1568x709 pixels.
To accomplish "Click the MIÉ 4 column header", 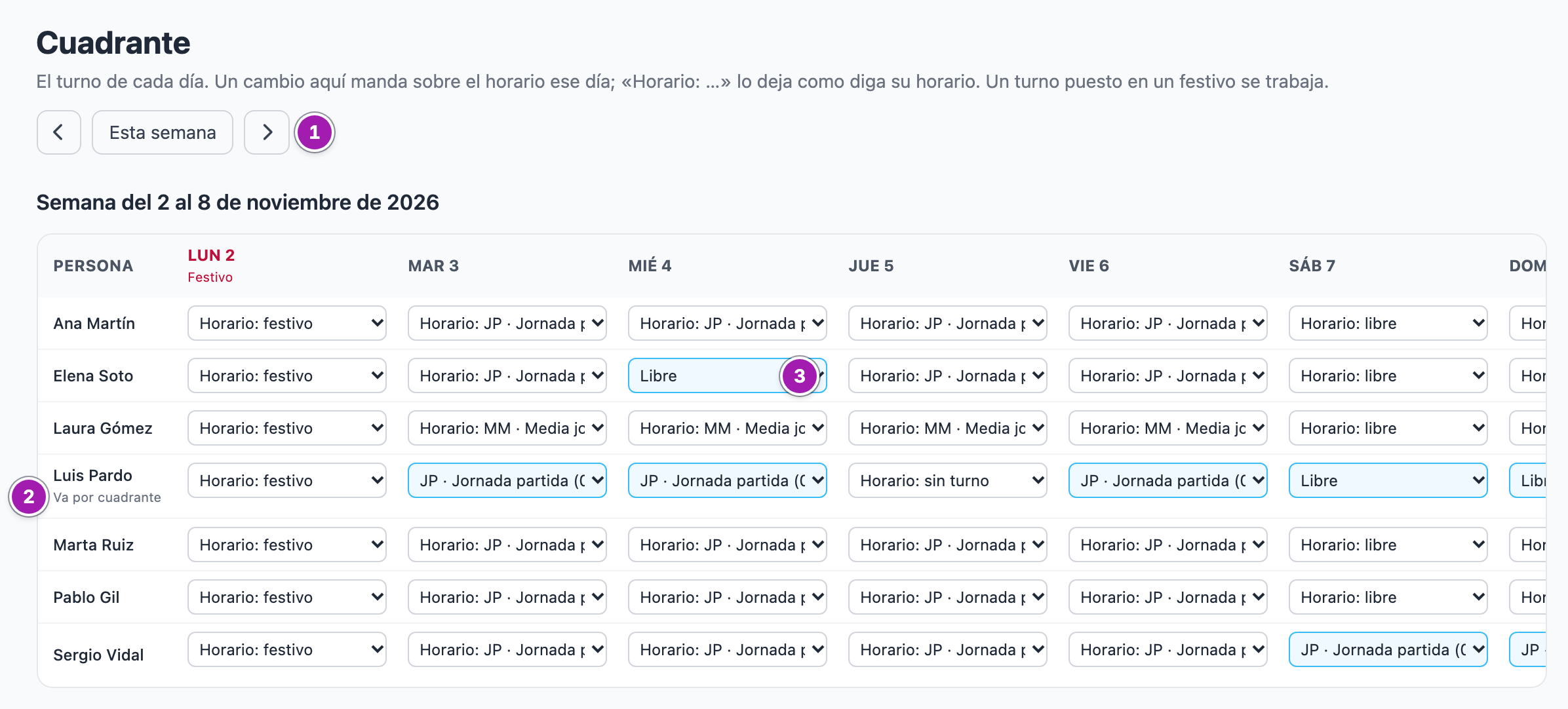I will pyautogui.click(x=650, y=266).
